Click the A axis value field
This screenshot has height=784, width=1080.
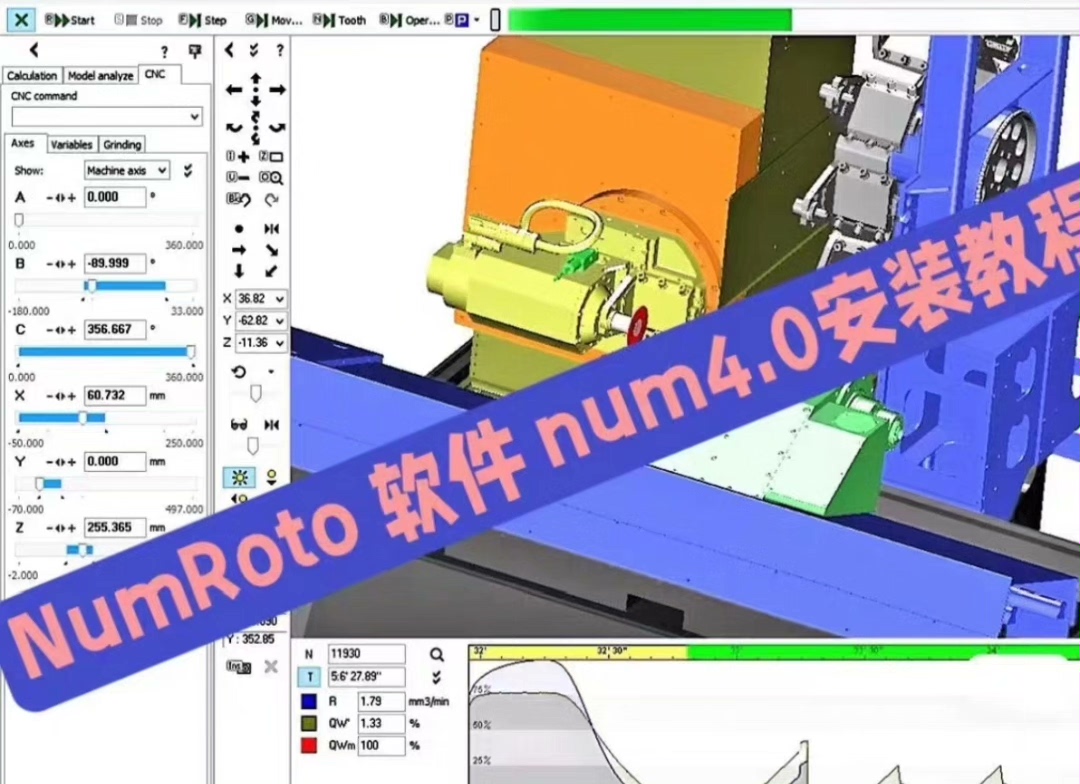tap(115, 197)
